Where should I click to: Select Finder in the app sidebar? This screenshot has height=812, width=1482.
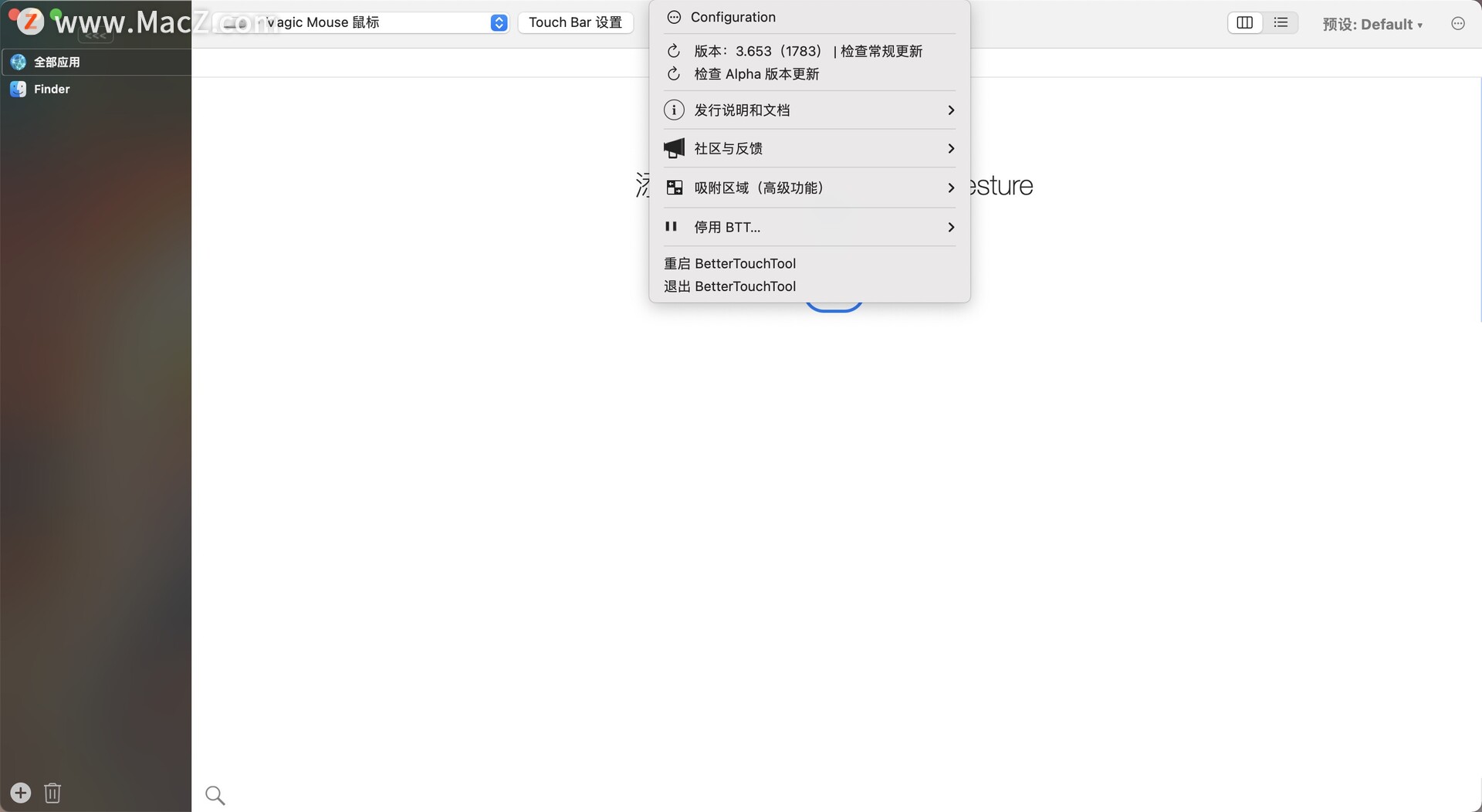tap(96, 89)
